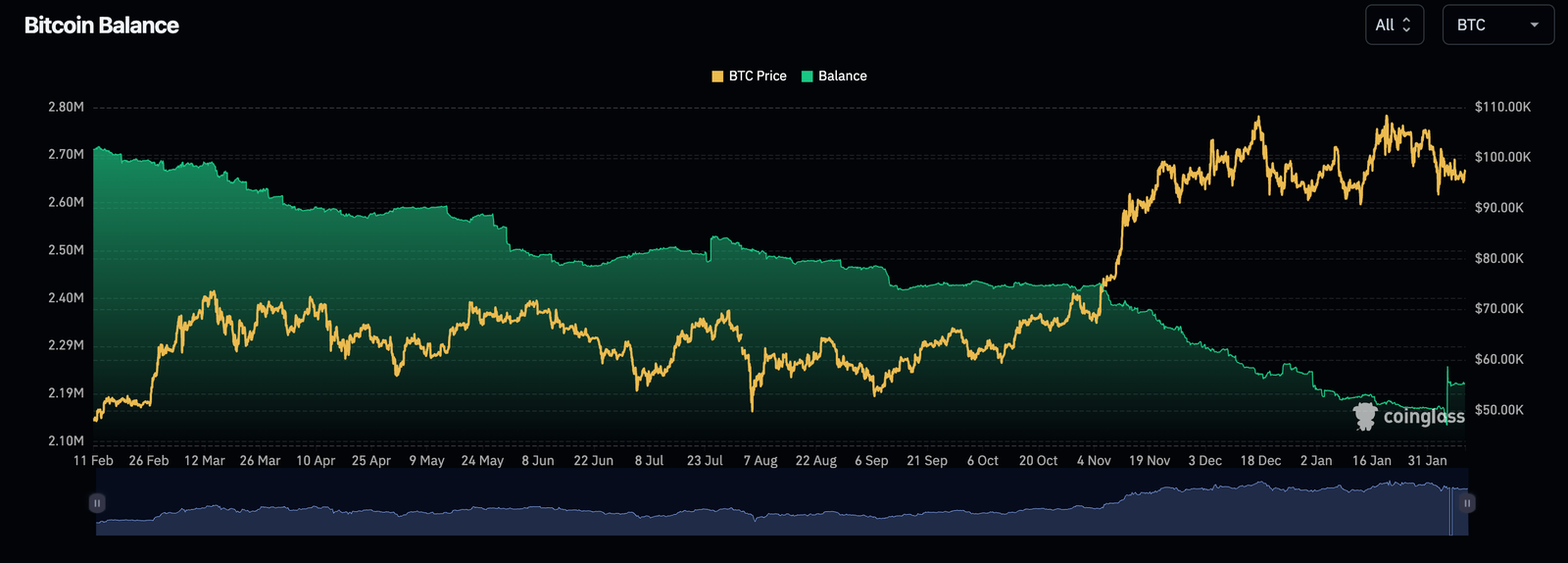Click the 4 Nov date label
The image size is (1568, 563).
[x=1094, y=461]
